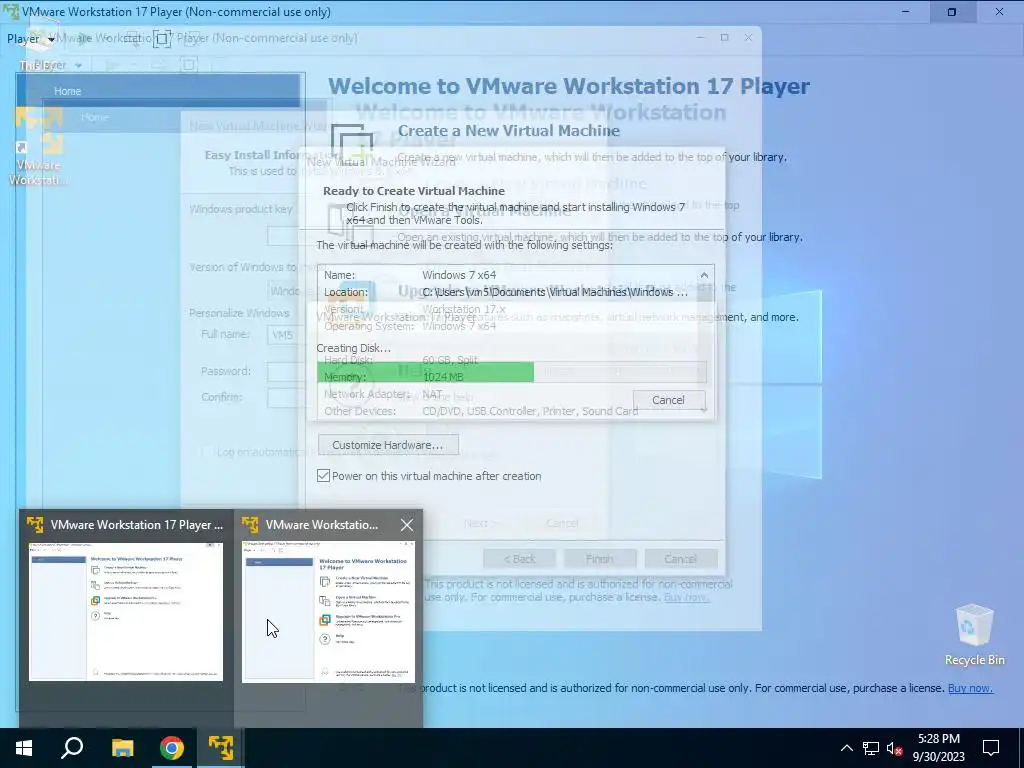Toggle Power on this virtual machine after creation
The height and width of the screenshot is (768, 1024).
click(x=323, y=475)
